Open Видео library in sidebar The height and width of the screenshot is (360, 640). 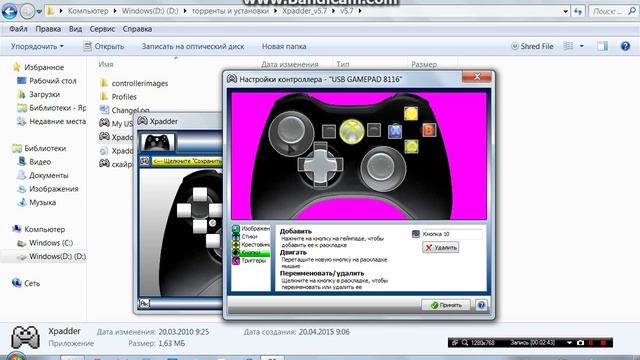[40, 162]
